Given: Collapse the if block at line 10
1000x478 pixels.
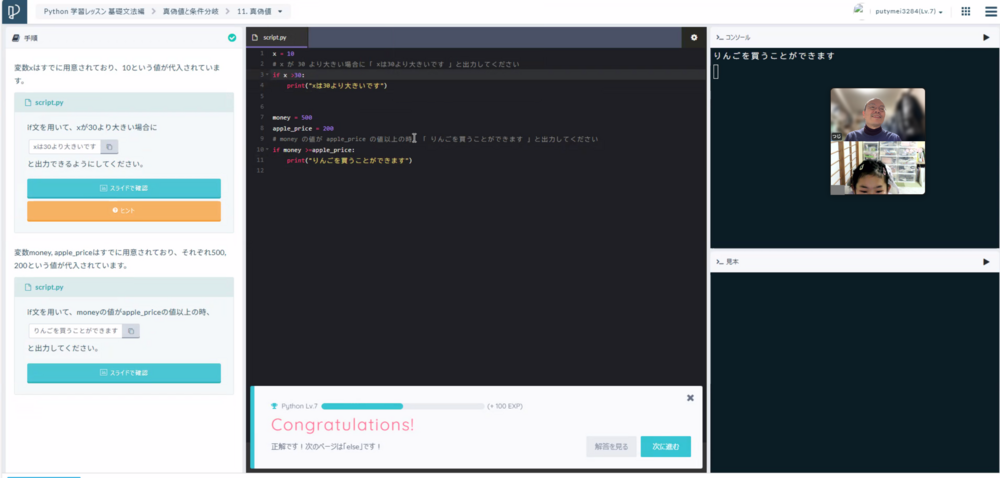Looking at the screenshot, I should pyautogui.click(x=267, y=150).
